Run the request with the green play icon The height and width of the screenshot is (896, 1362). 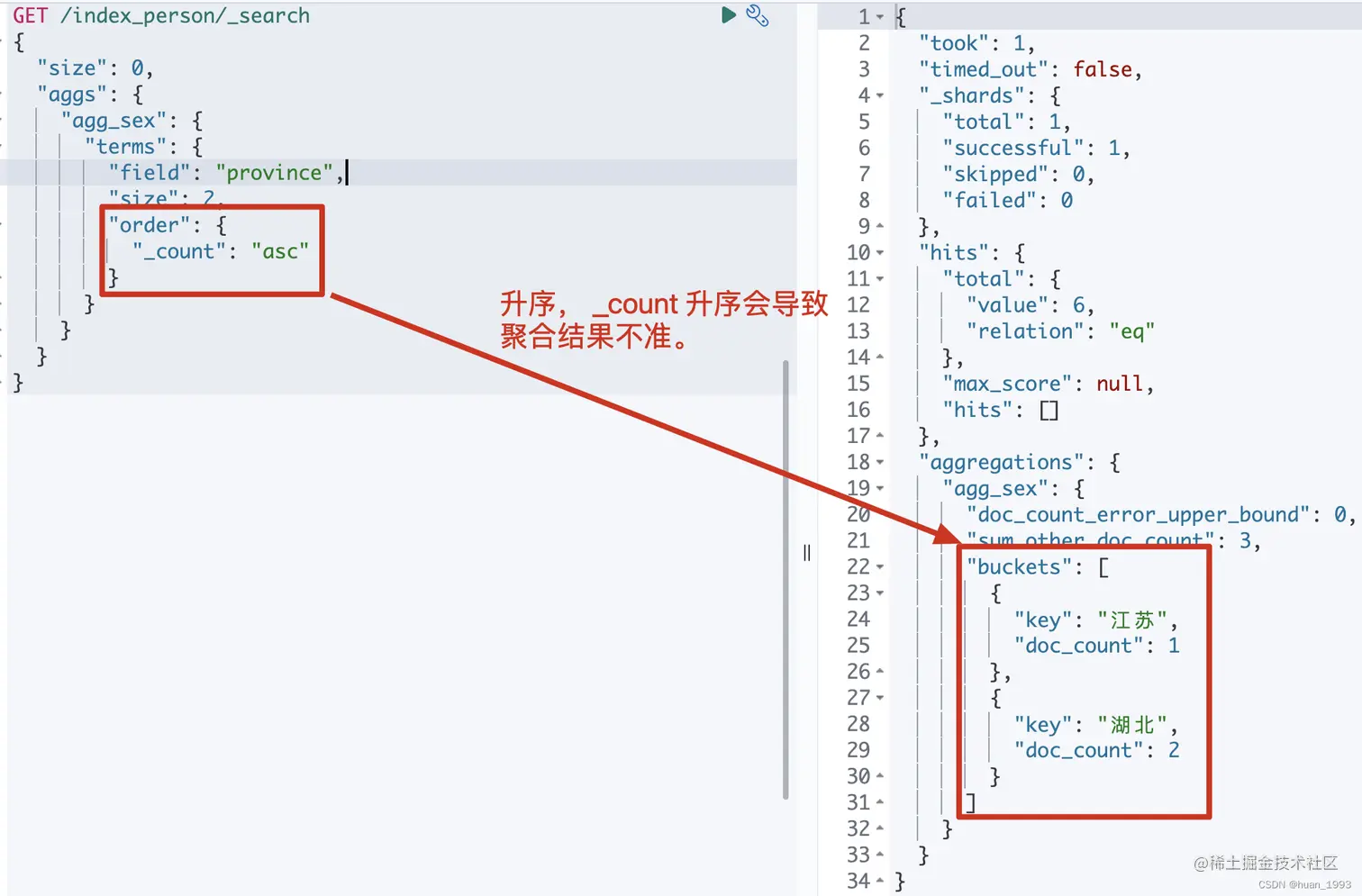coord(729,15)
